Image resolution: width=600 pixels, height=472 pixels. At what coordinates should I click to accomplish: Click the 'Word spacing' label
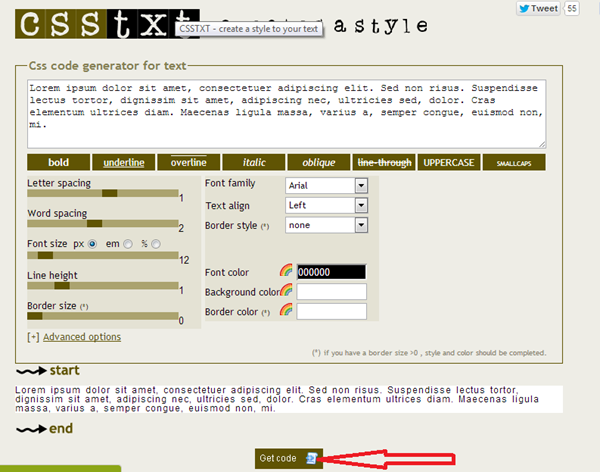(57, 213)
